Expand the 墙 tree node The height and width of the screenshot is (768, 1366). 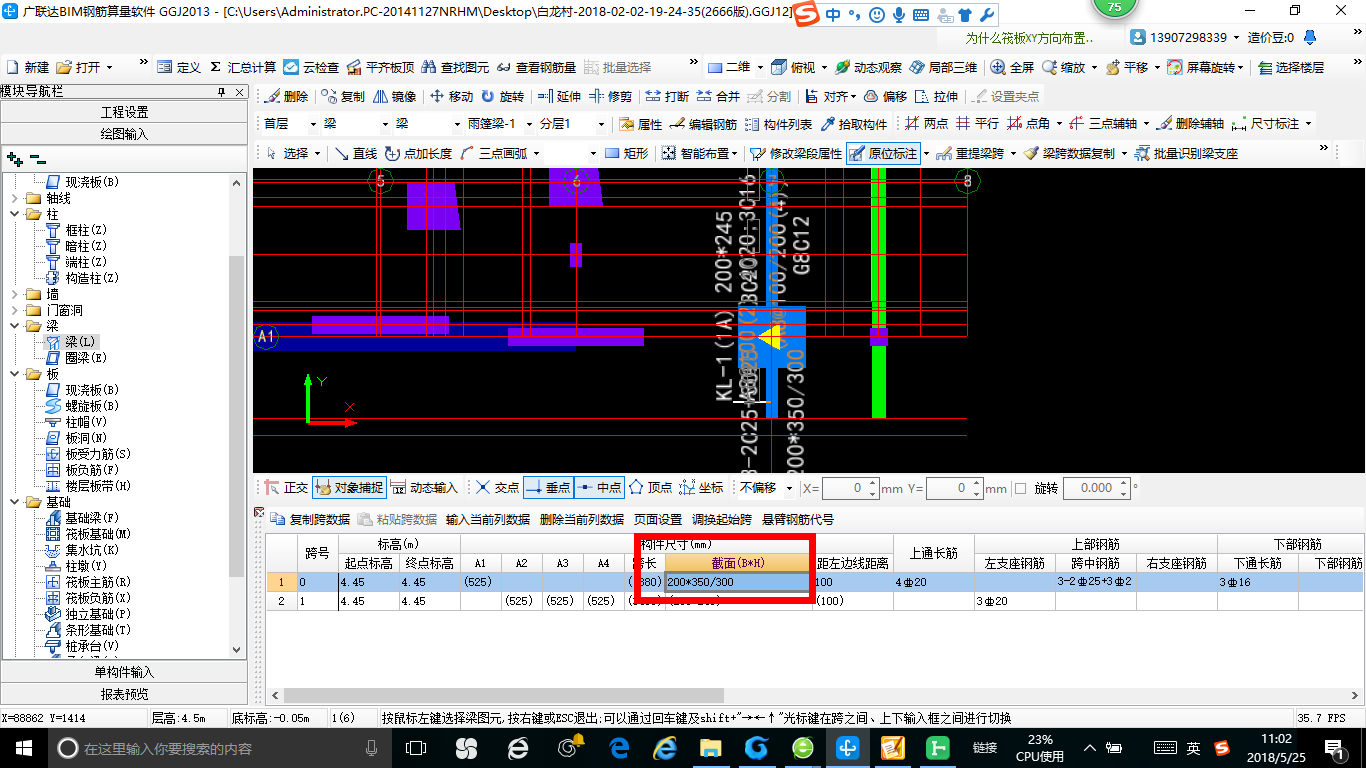coord(14,294)
